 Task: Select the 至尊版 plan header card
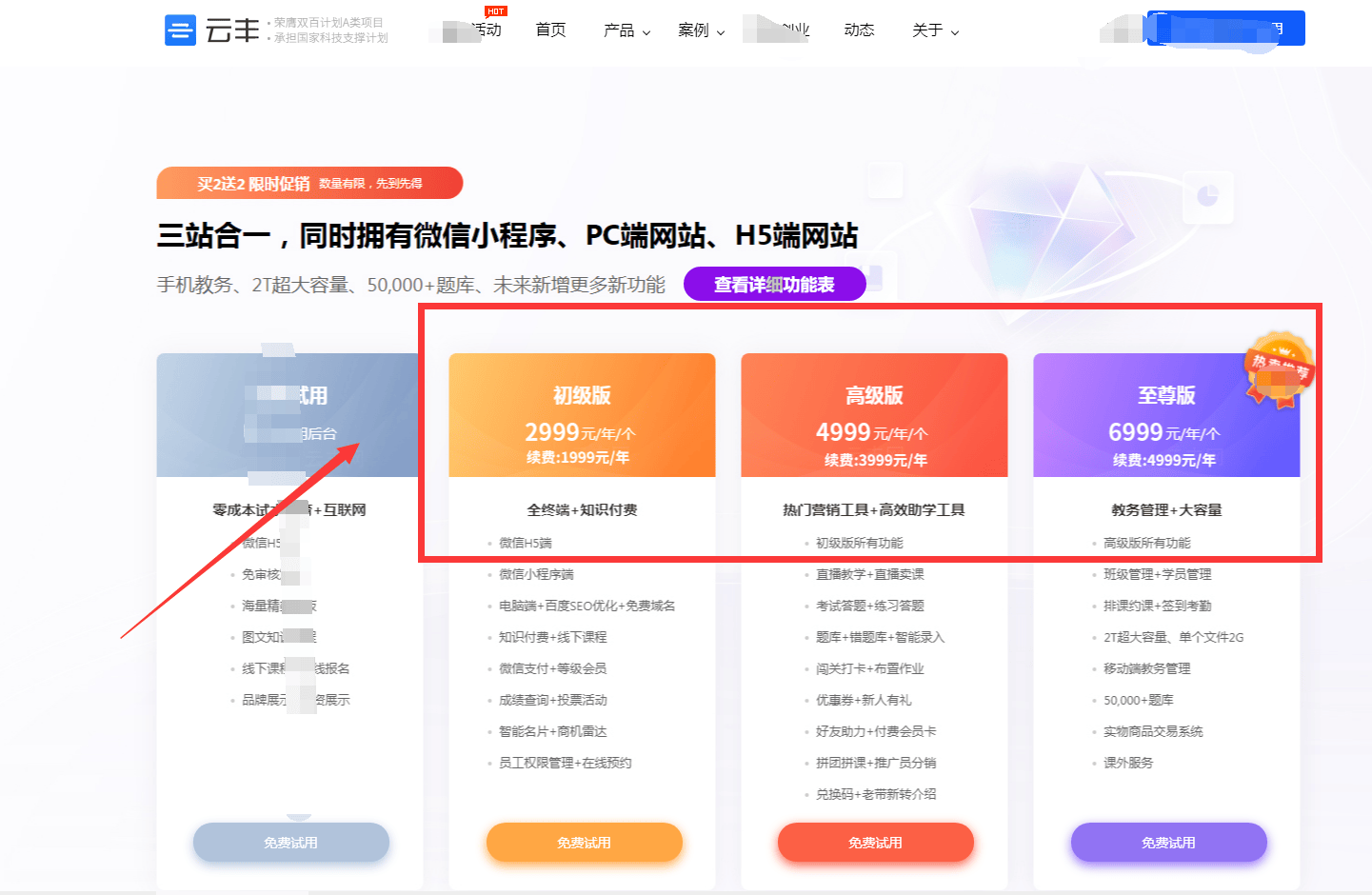point(1166,415)
